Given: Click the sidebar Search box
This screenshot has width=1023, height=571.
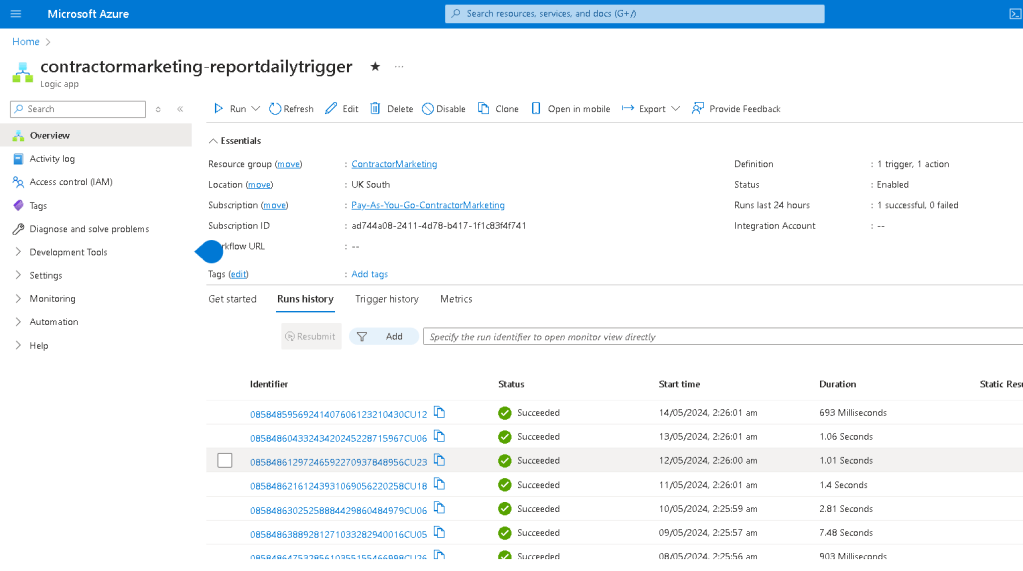Looking at the screenshot, I should [x=78, y=109].
